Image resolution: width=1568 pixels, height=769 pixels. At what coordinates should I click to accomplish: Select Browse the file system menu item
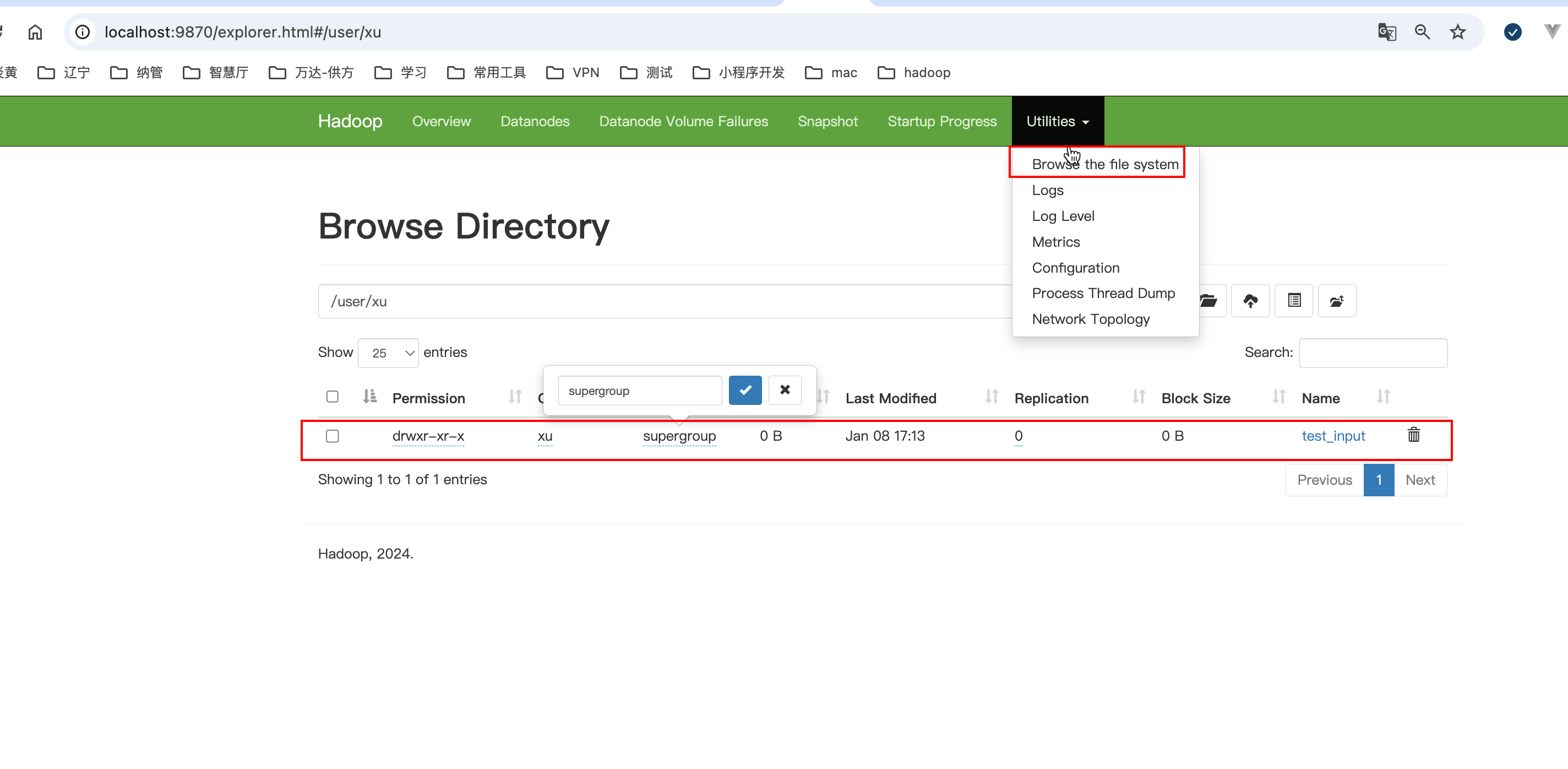pyautogui.click(x=1105, y=164)
